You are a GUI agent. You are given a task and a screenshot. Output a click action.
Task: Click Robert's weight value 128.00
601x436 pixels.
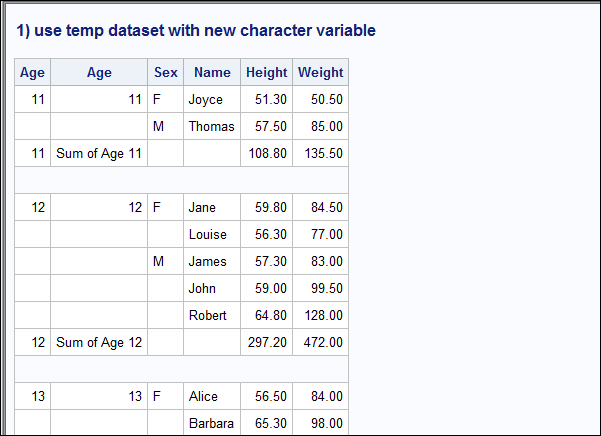tap(320, 315)
